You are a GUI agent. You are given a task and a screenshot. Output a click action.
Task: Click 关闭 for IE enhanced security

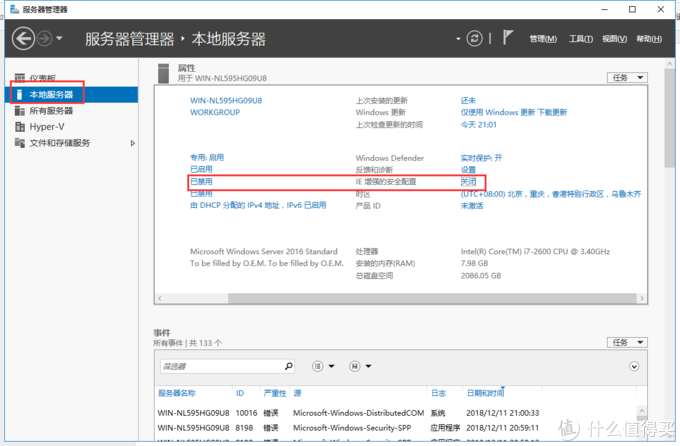click(468, 182)
